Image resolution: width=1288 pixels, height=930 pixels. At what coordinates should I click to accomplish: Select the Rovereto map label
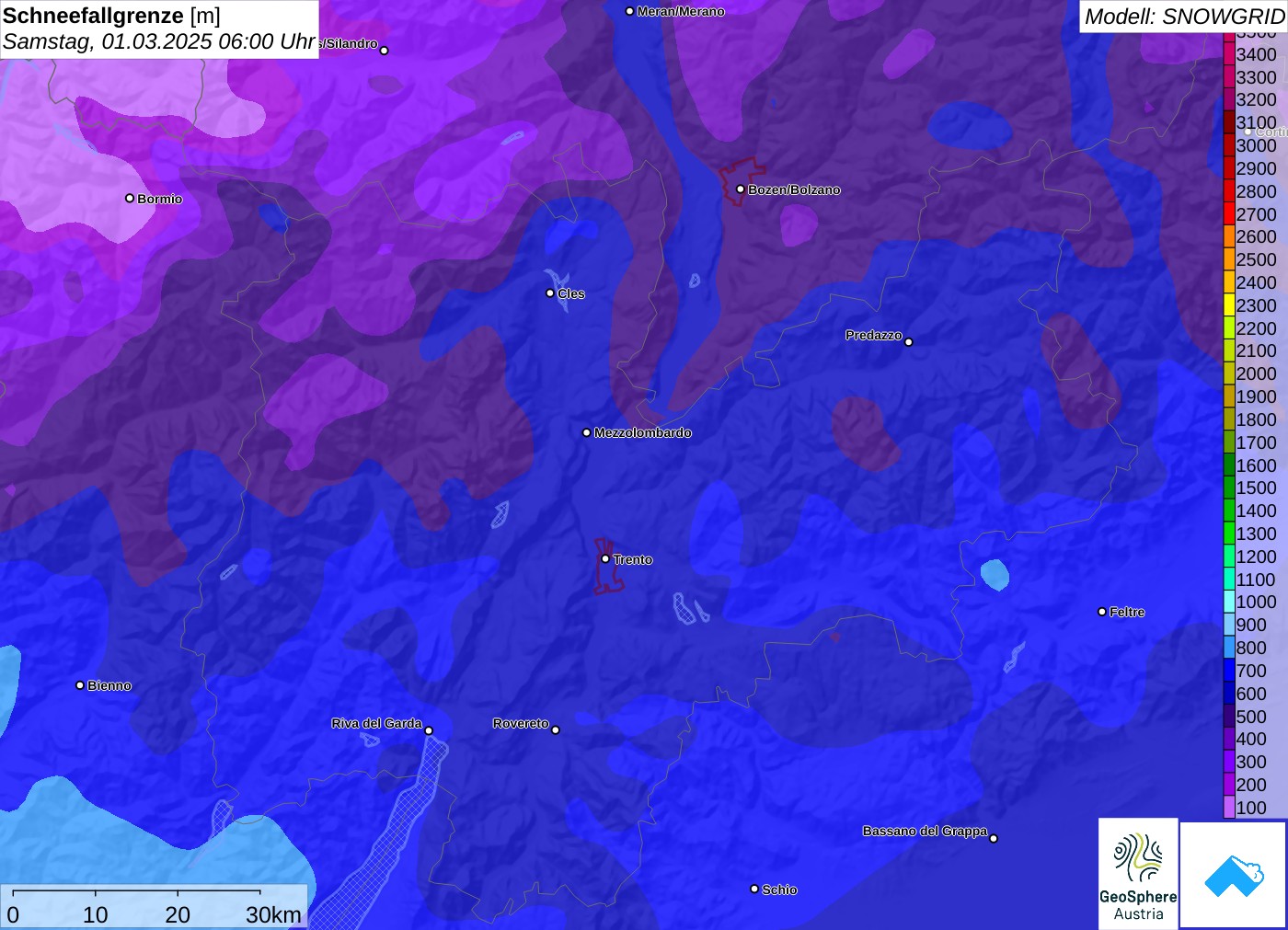[521, 723]
